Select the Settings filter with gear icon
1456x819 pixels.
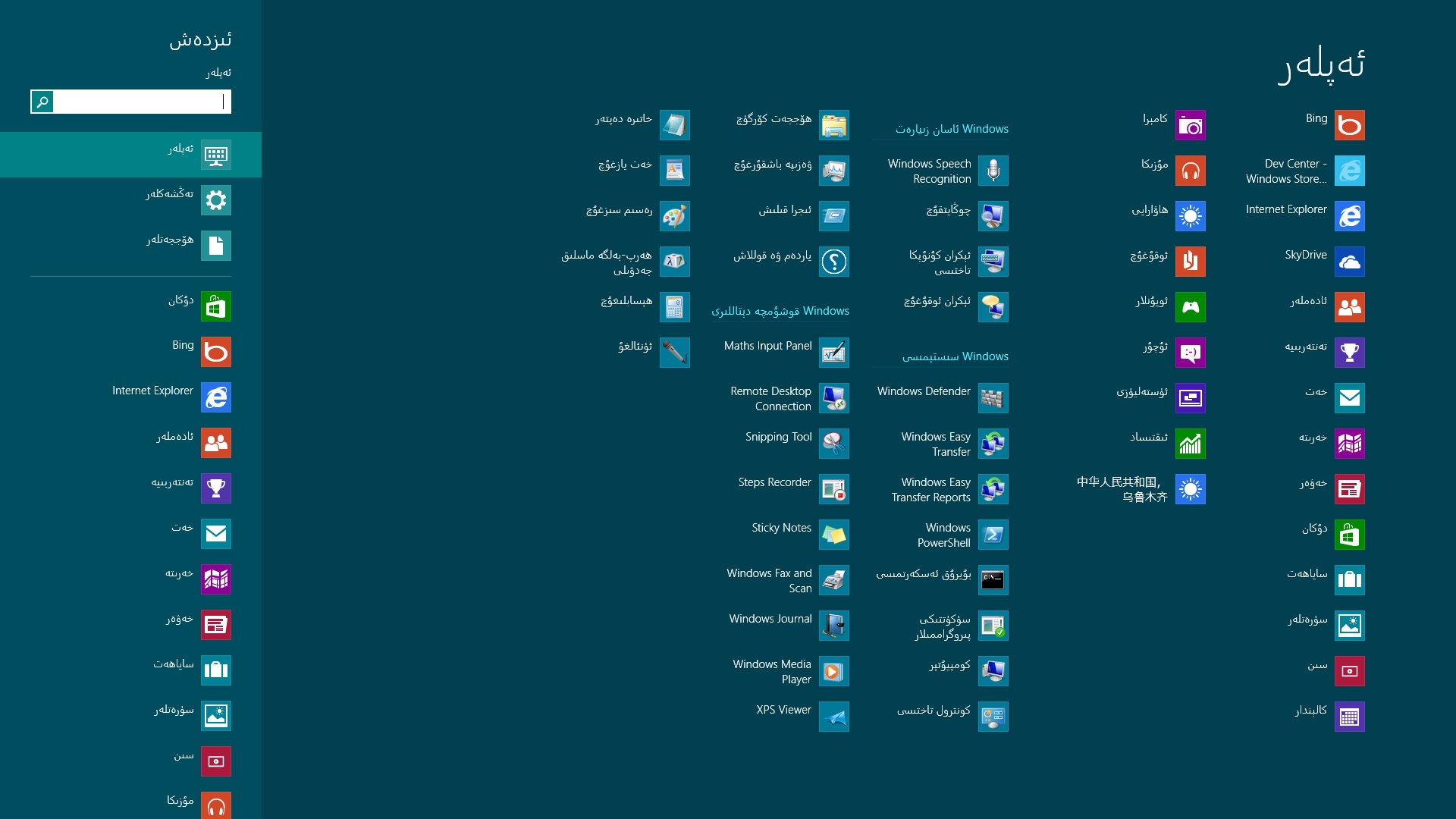click(x=130, y=200)
